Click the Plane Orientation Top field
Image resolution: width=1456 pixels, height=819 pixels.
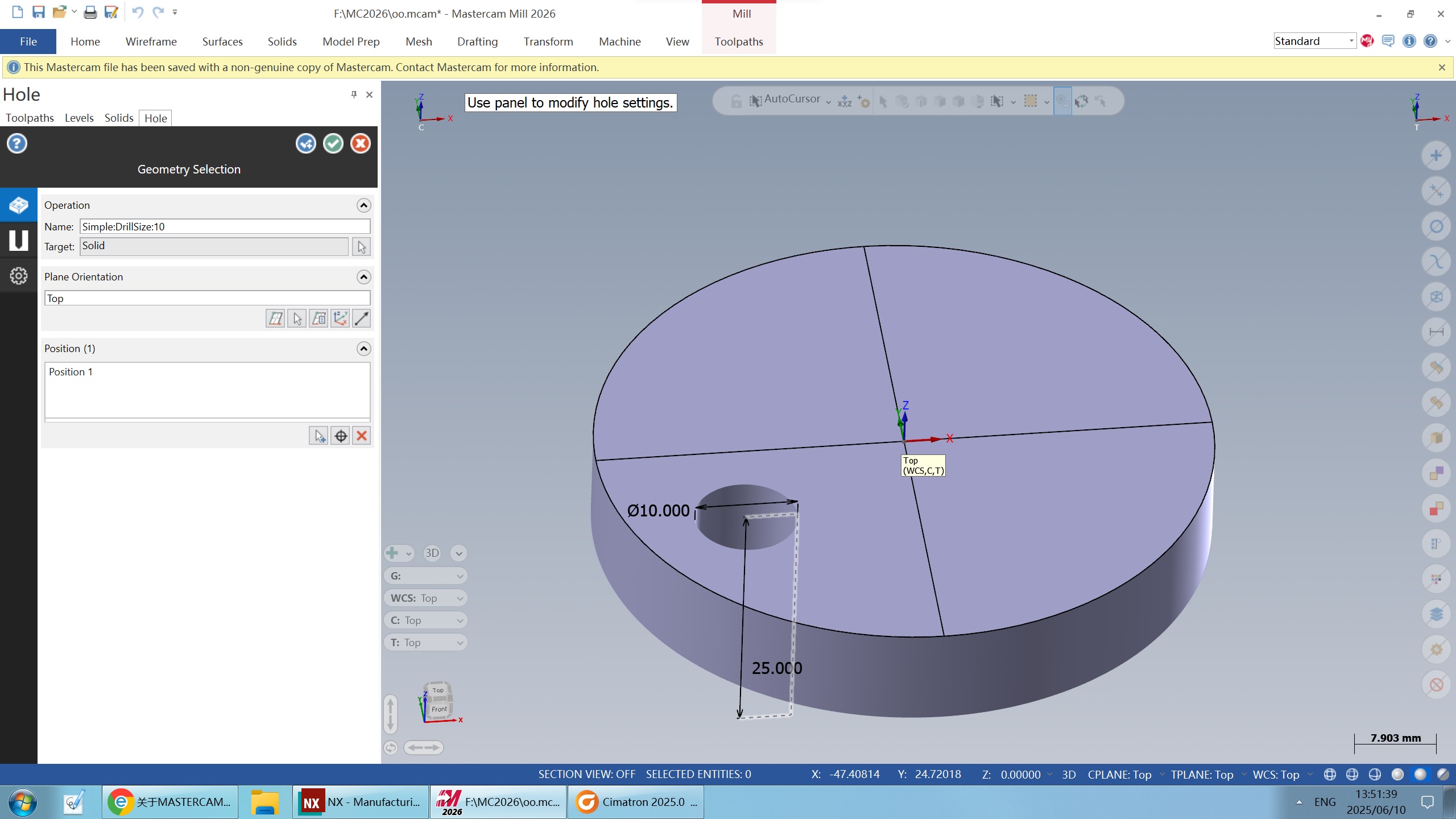click(207, 298)
